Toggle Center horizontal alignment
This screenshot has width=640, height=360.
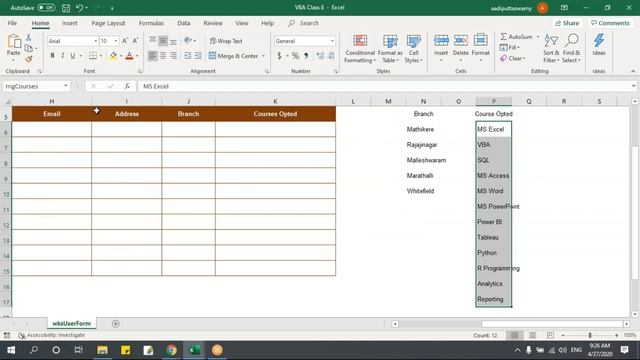(163, 56)
